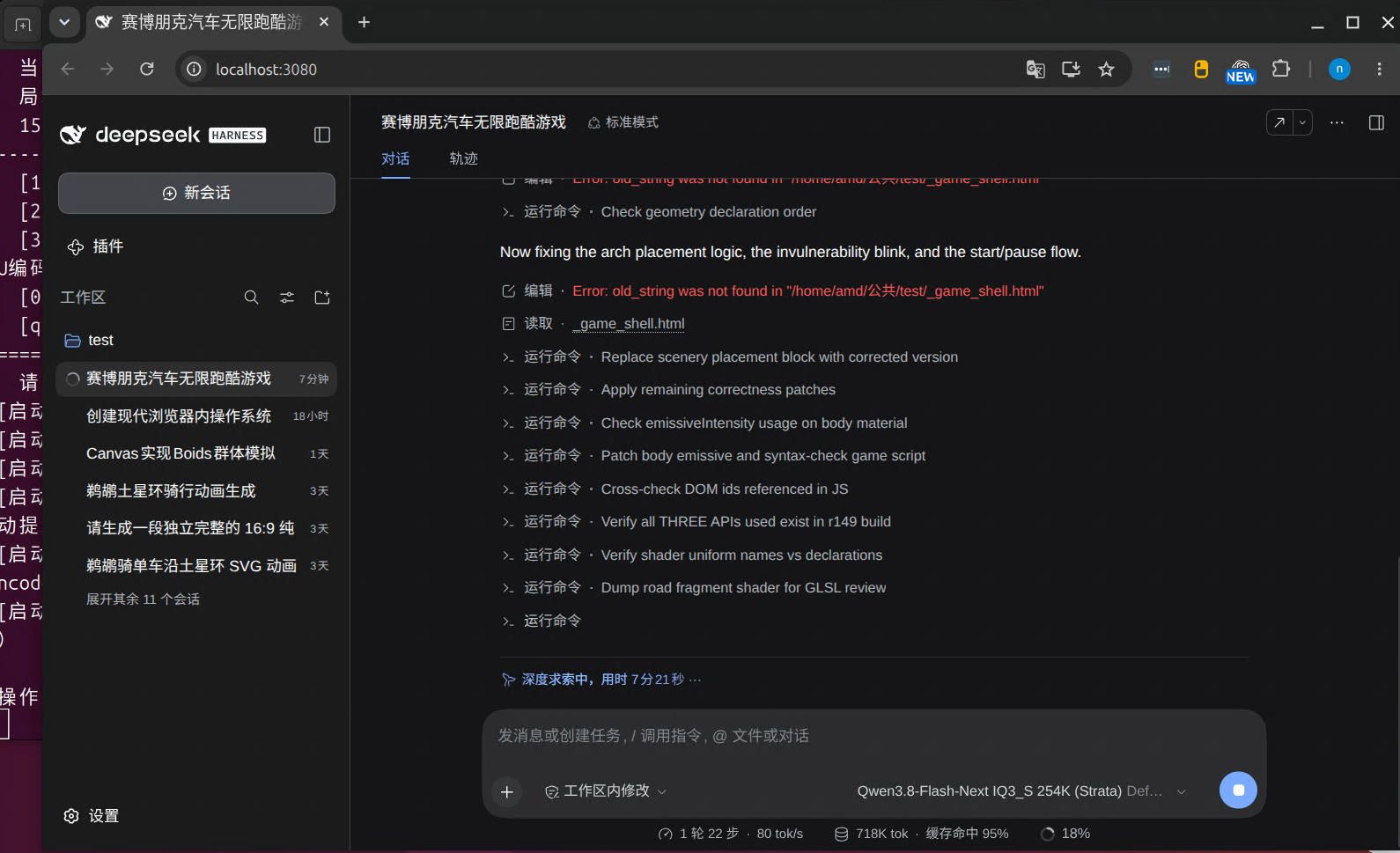Open the _game_shell.html file link
The width and height of the screenshot is (1400, 853).
[x=629, y=323]
